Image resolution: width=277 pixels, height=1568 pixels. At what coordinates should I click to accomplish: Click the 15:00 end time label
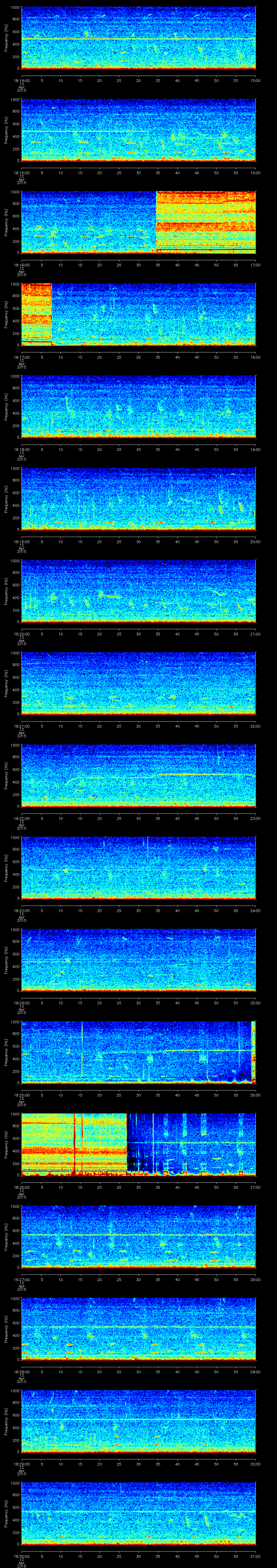coord(256,80)
